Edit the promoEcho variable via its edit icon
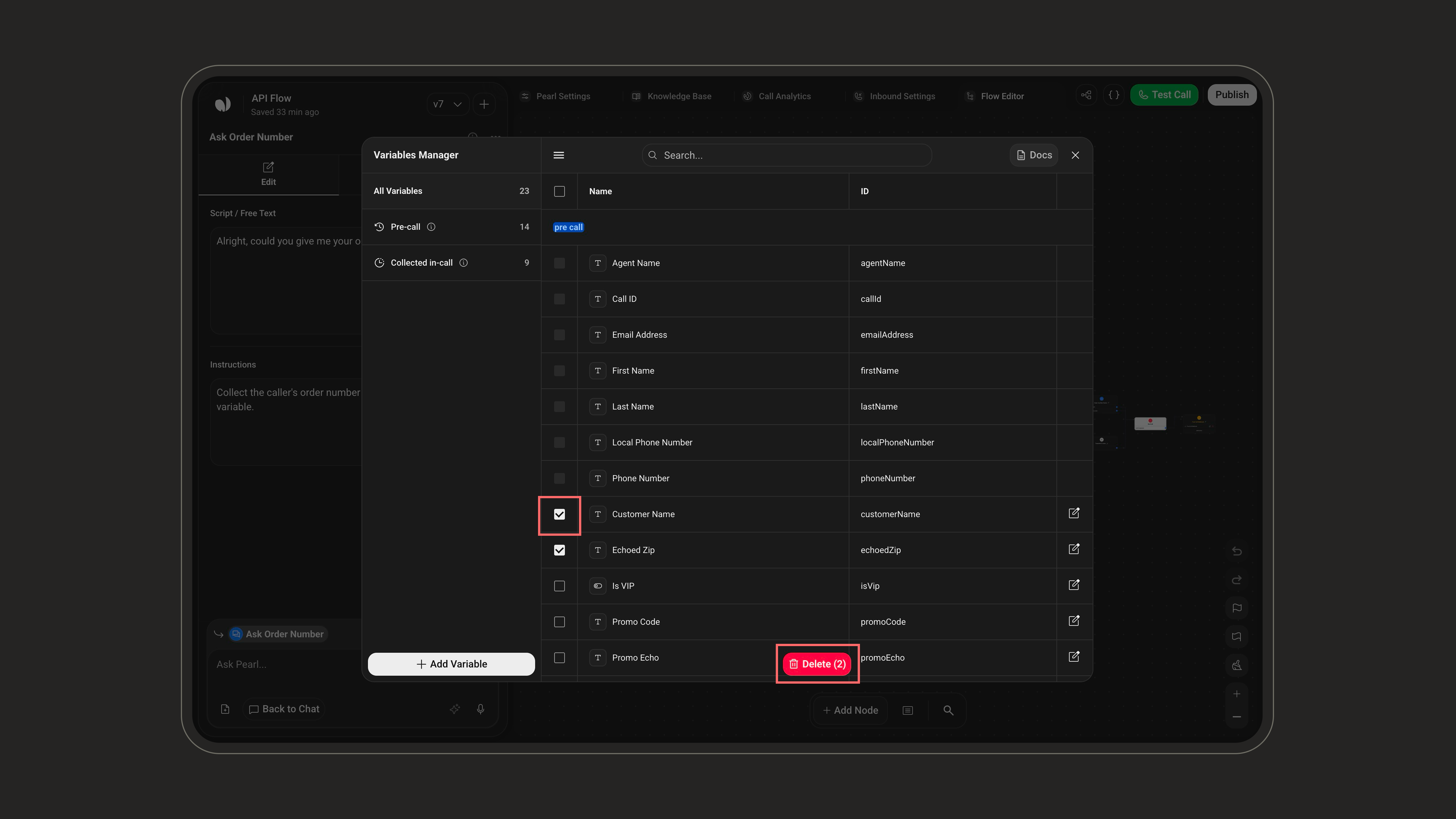This screenshot has width=1456, height=819. [x=1074, y=657]
